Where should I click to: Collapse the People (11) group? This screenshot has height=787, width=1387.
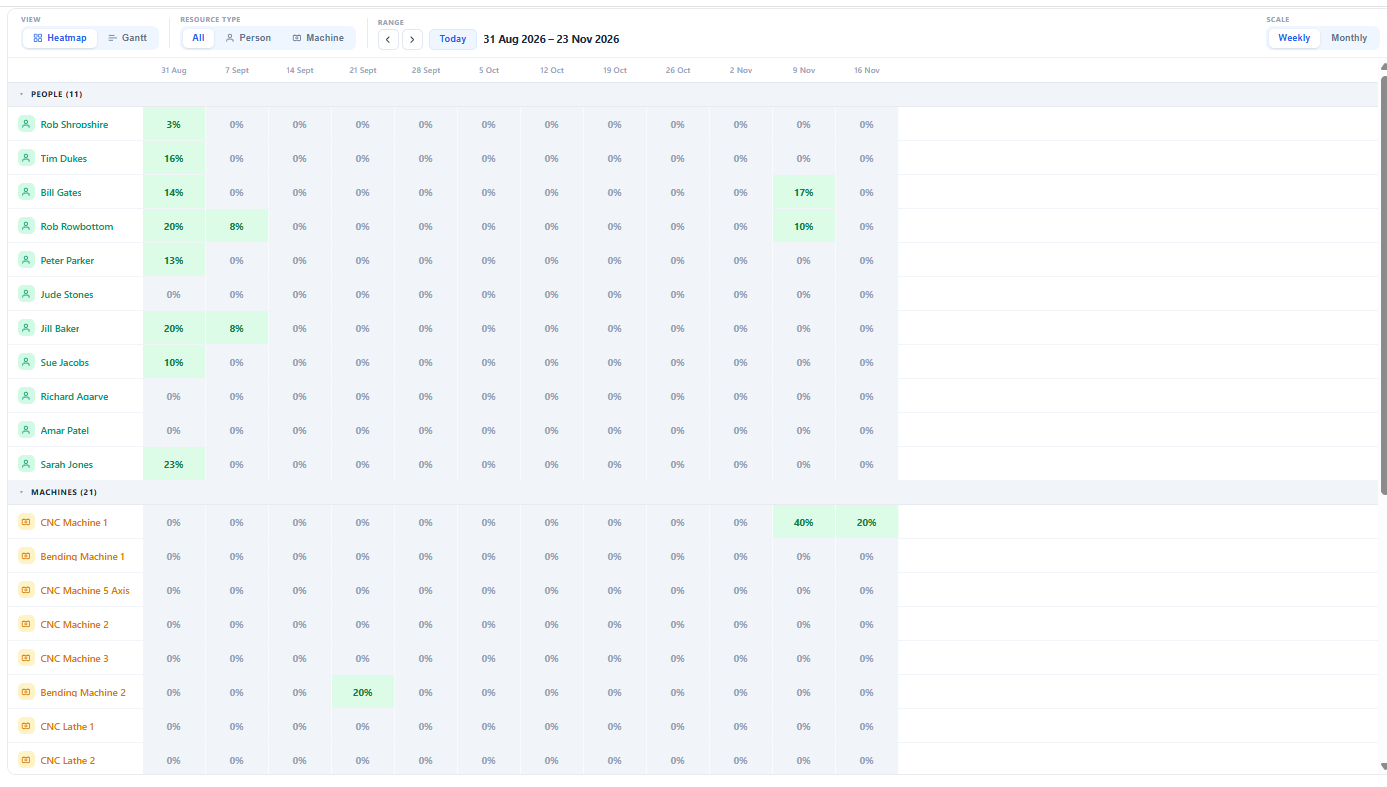coord(22,95)
